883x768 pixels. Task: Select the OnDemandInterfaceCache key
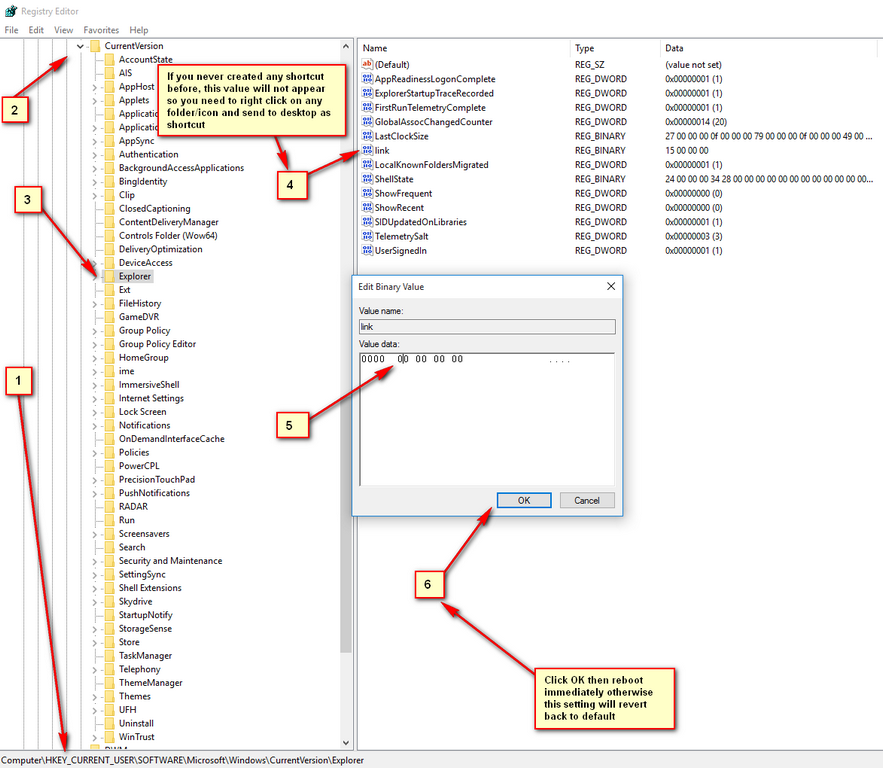(172, 439)
